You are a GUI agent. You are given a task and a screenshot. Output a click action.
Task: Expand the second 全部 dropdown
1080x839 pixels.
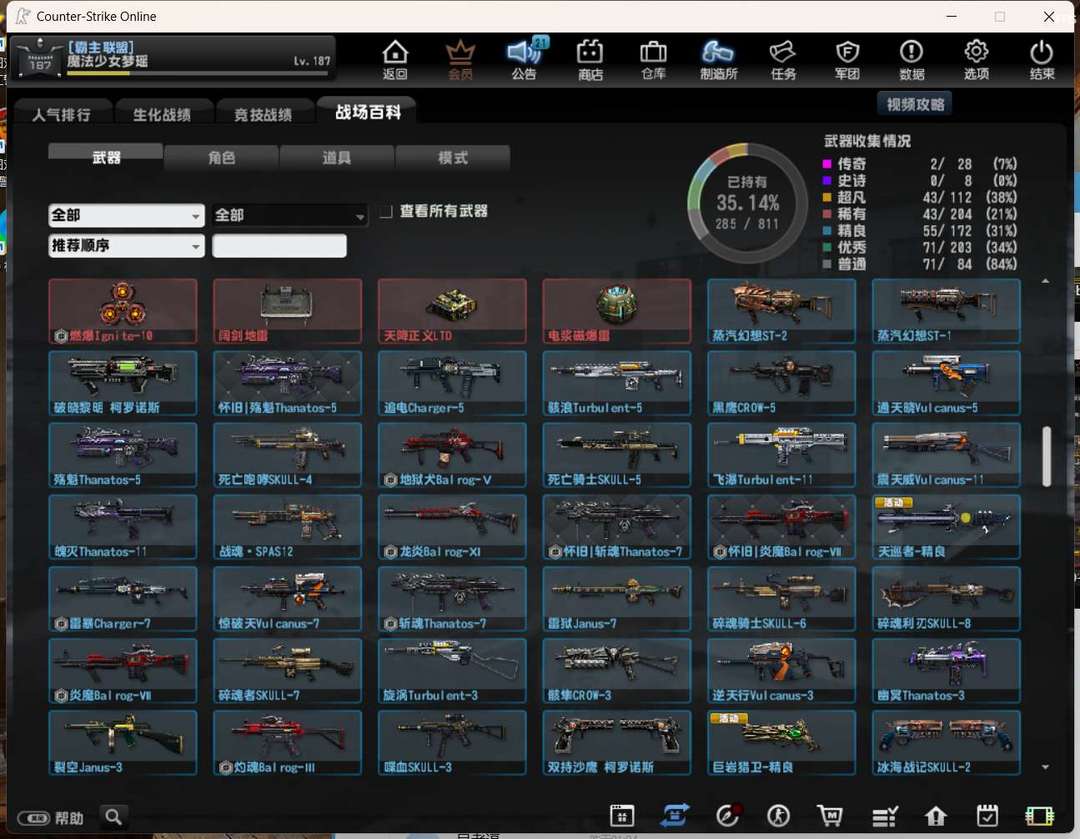pyautogui.click(x=289, y=215)
